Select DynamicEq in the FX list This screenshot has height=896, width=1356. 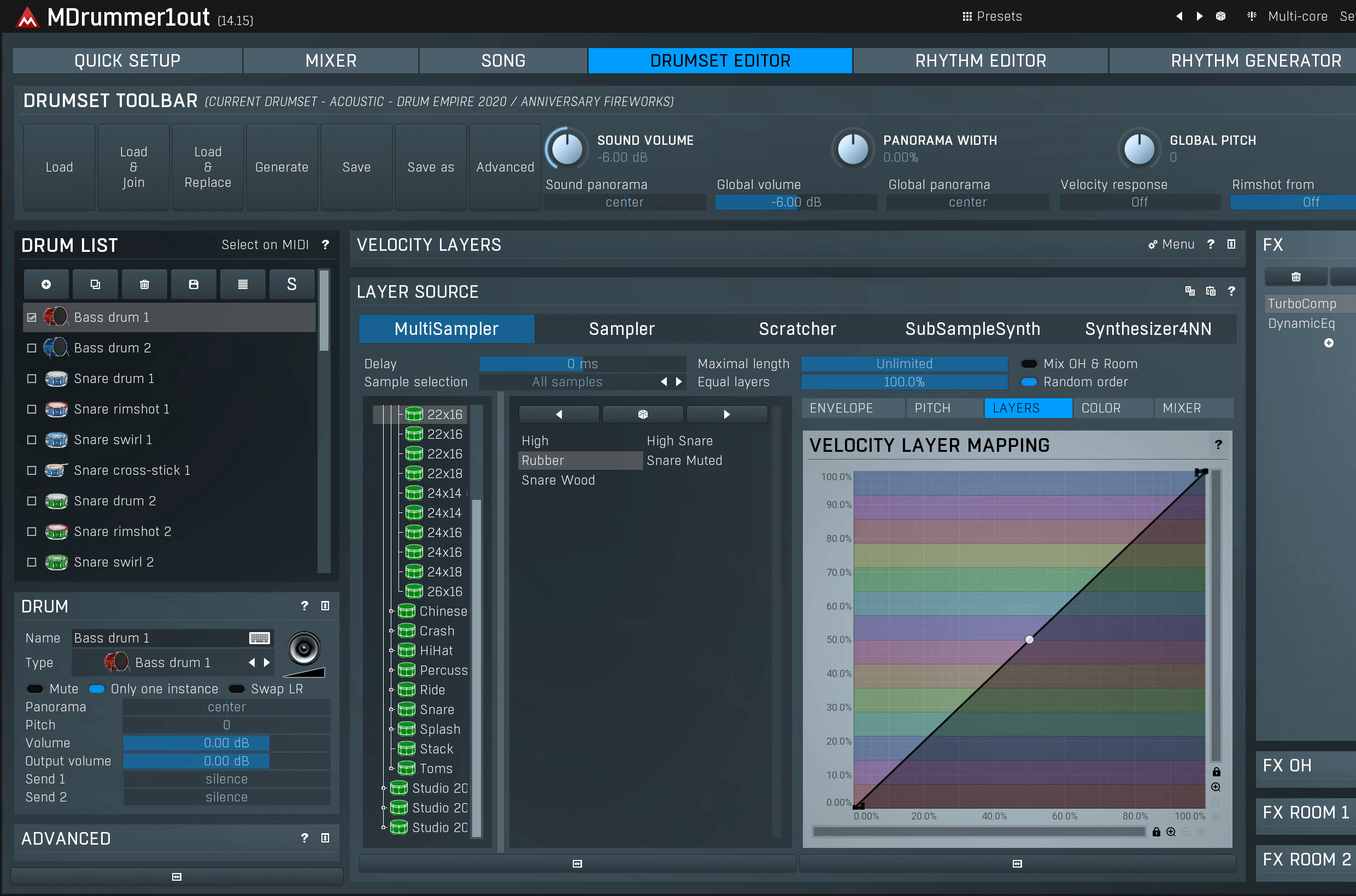coord(1303,323)
